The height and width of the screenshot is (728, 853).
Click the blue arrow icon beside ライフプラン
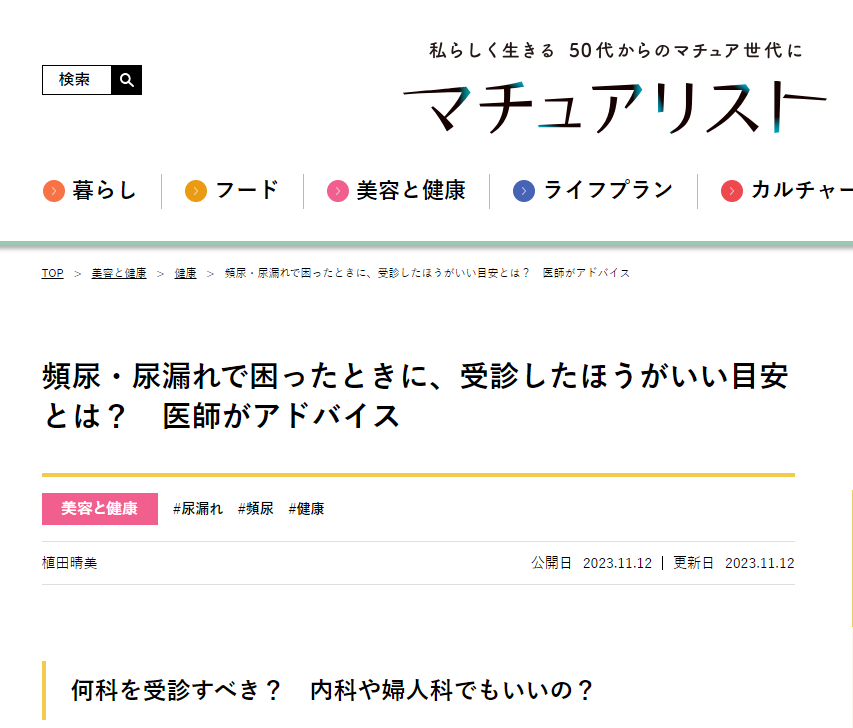(x=524, y=191)
